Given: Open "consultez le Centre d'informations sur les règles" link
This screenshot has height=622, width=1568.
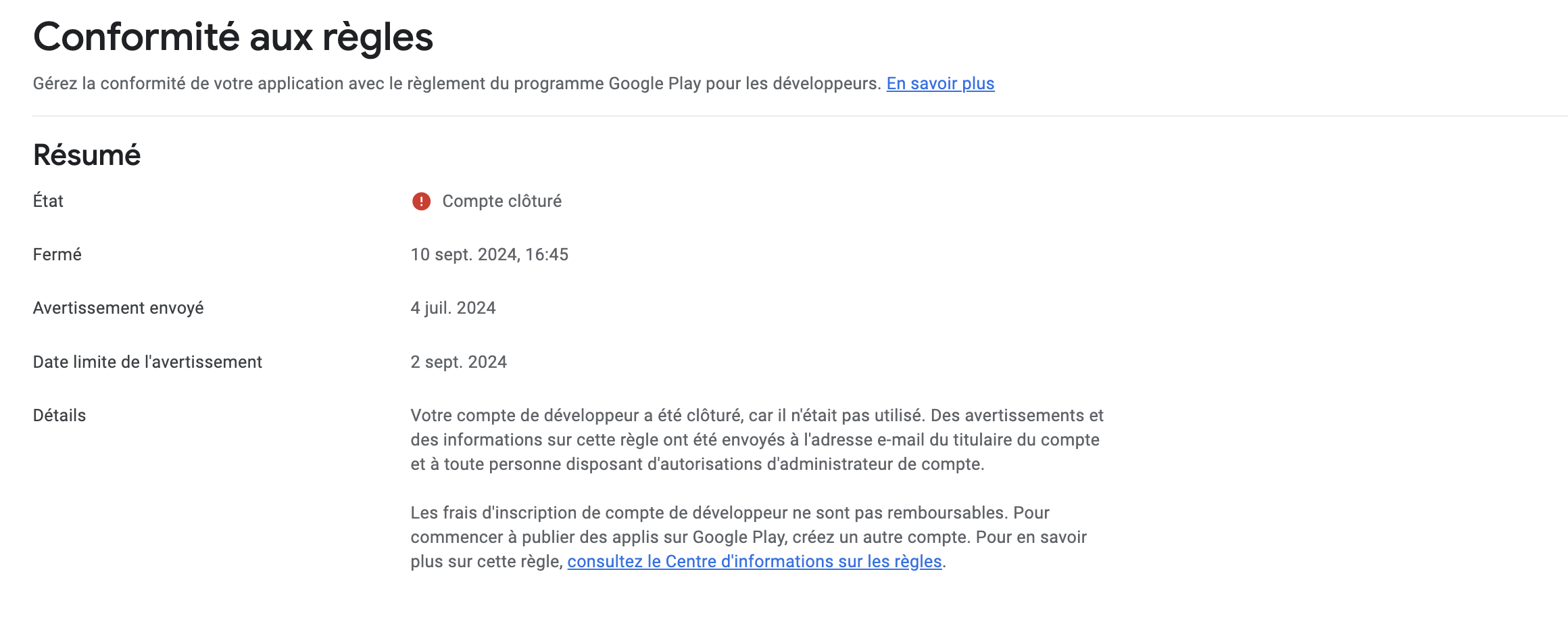Looking at the screenshot, I should pyautogui.click(x=754, y=562).
